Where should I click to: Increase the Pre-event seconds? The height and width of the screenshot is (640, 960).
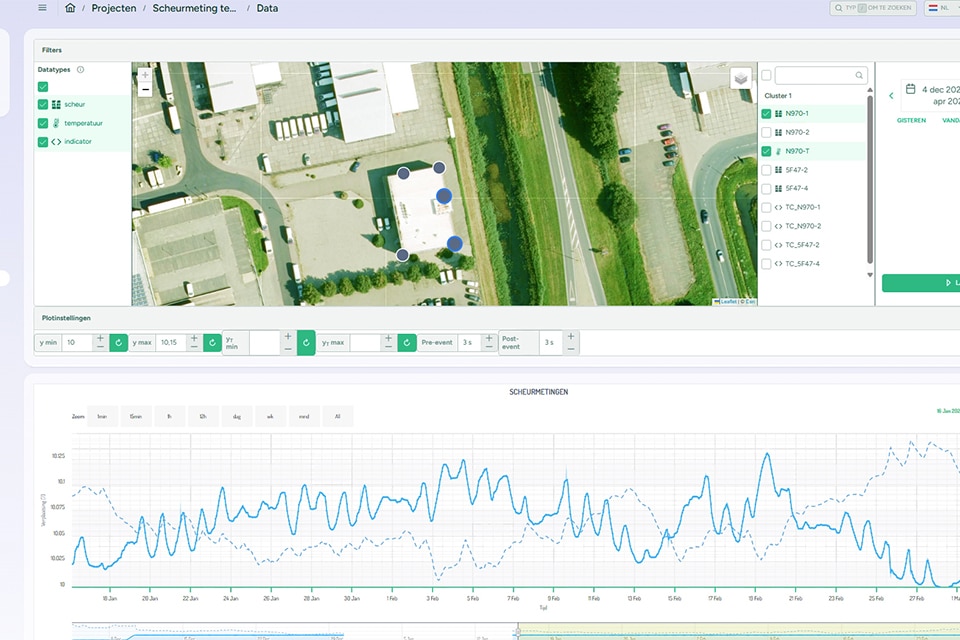pos(489,338)
